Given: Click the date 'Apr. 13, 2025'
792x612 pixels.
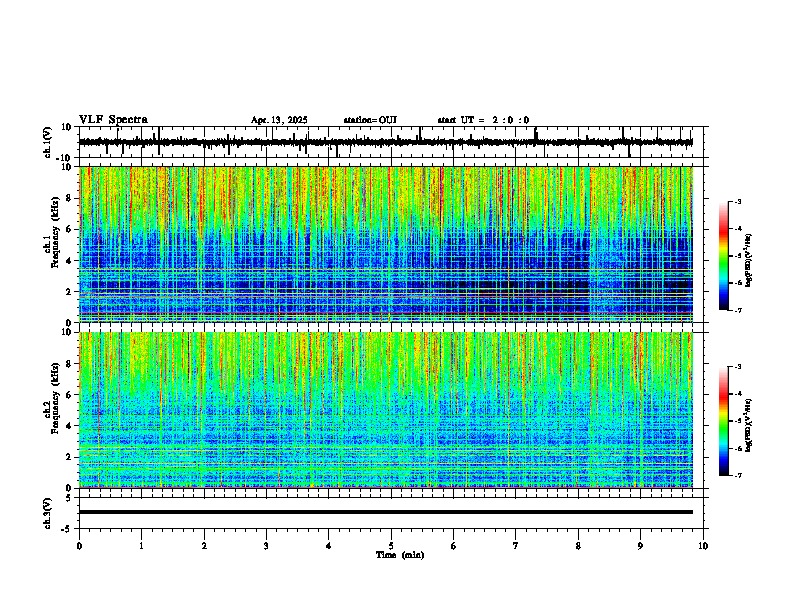Looking at the screenshot, I should click(x=279, y=120).
